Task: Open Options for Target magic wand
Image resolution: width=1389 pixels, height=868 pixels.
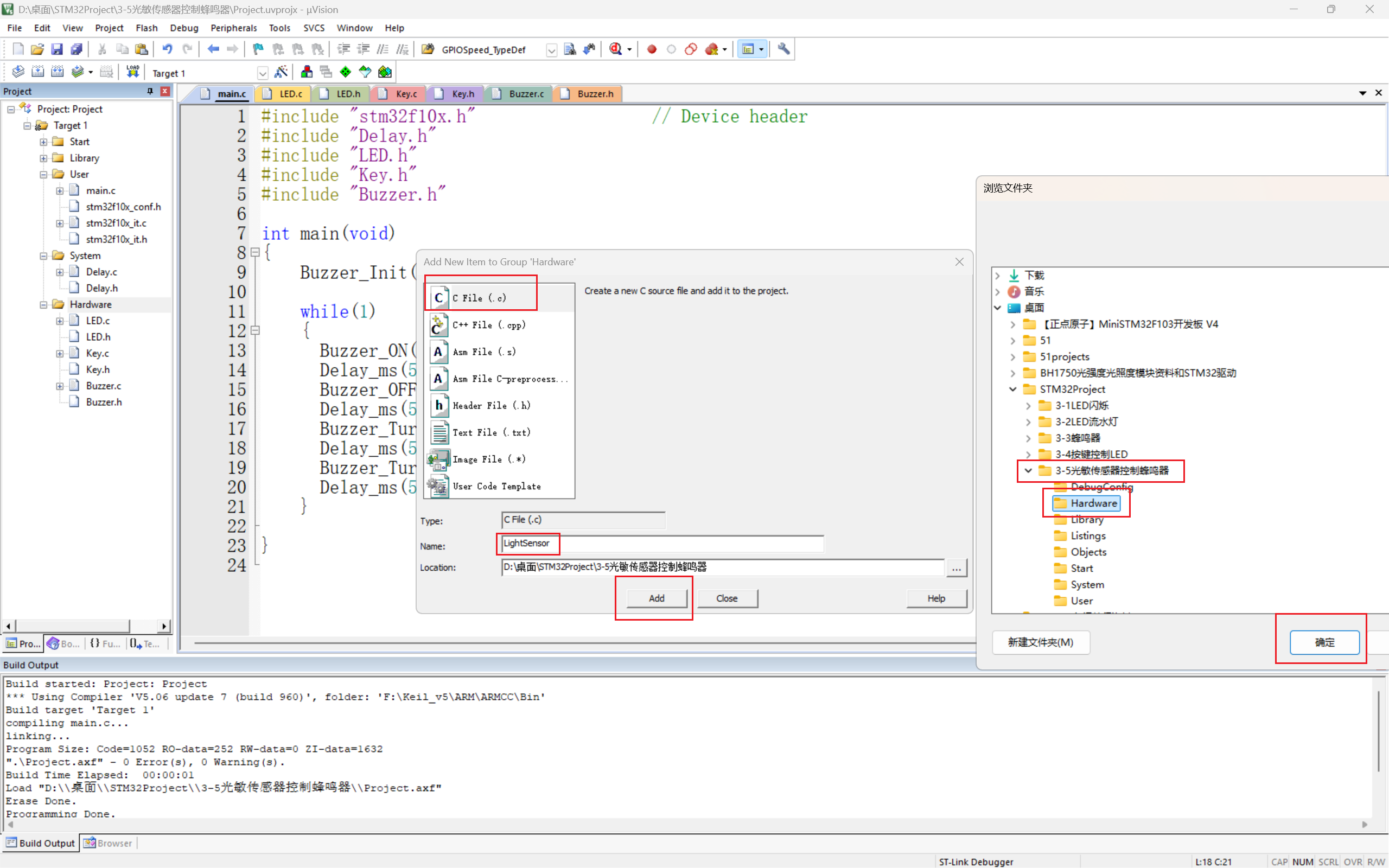Action: 281,72
